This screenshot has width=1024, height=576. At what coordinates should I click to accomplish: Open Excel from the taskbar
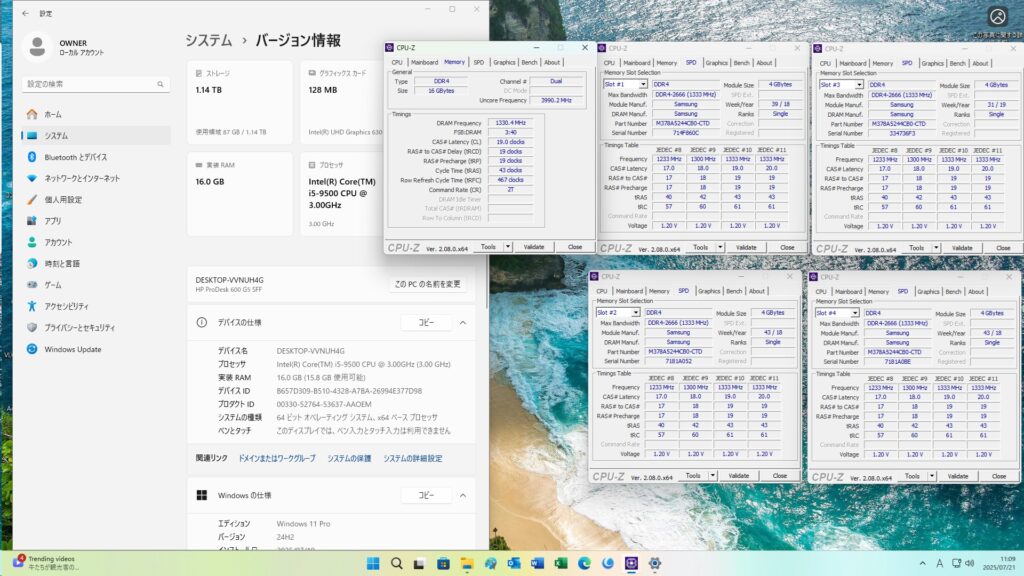pos(559,563)
